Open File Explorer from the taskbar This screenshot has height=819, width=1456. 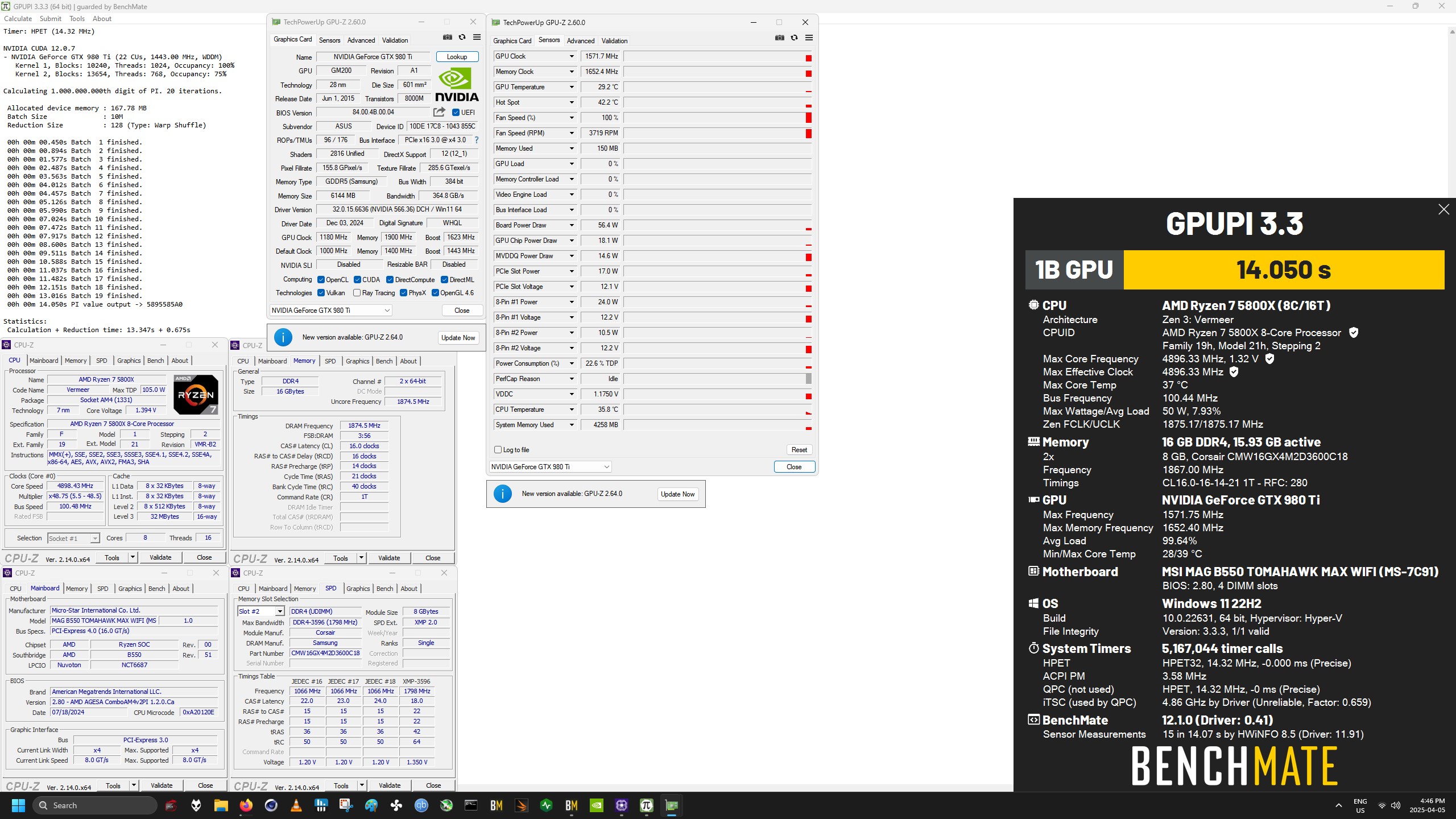coord(221,805)
